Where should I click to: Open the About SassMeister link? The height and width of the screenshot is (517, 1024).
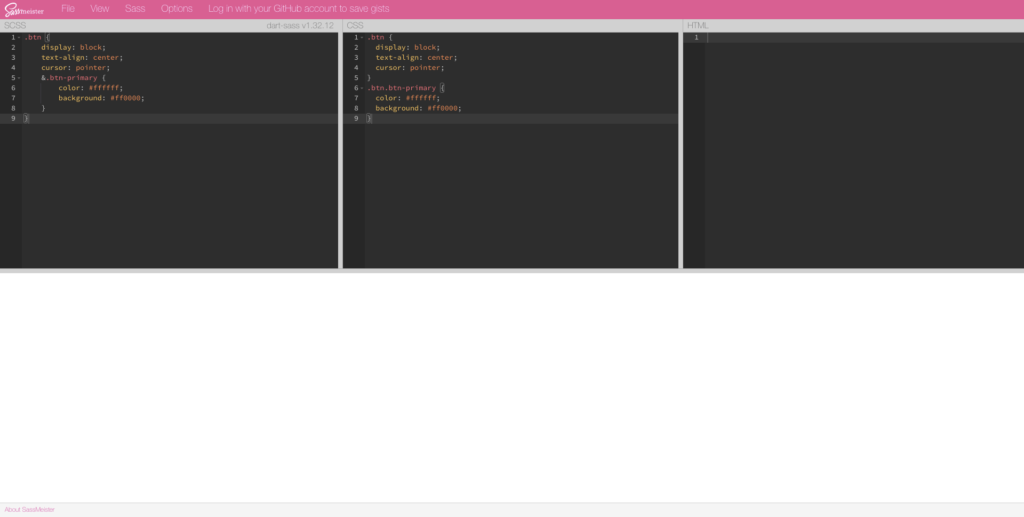click(x=30, y=509)
